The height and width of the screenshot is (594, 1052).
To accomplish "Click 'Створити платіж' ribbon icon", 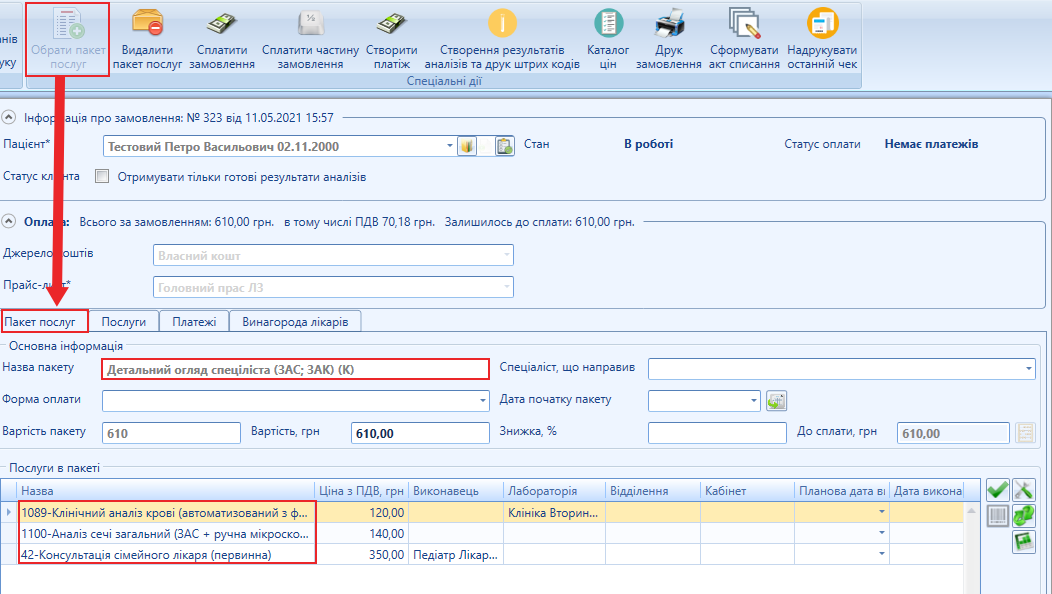I will point(392,40).
